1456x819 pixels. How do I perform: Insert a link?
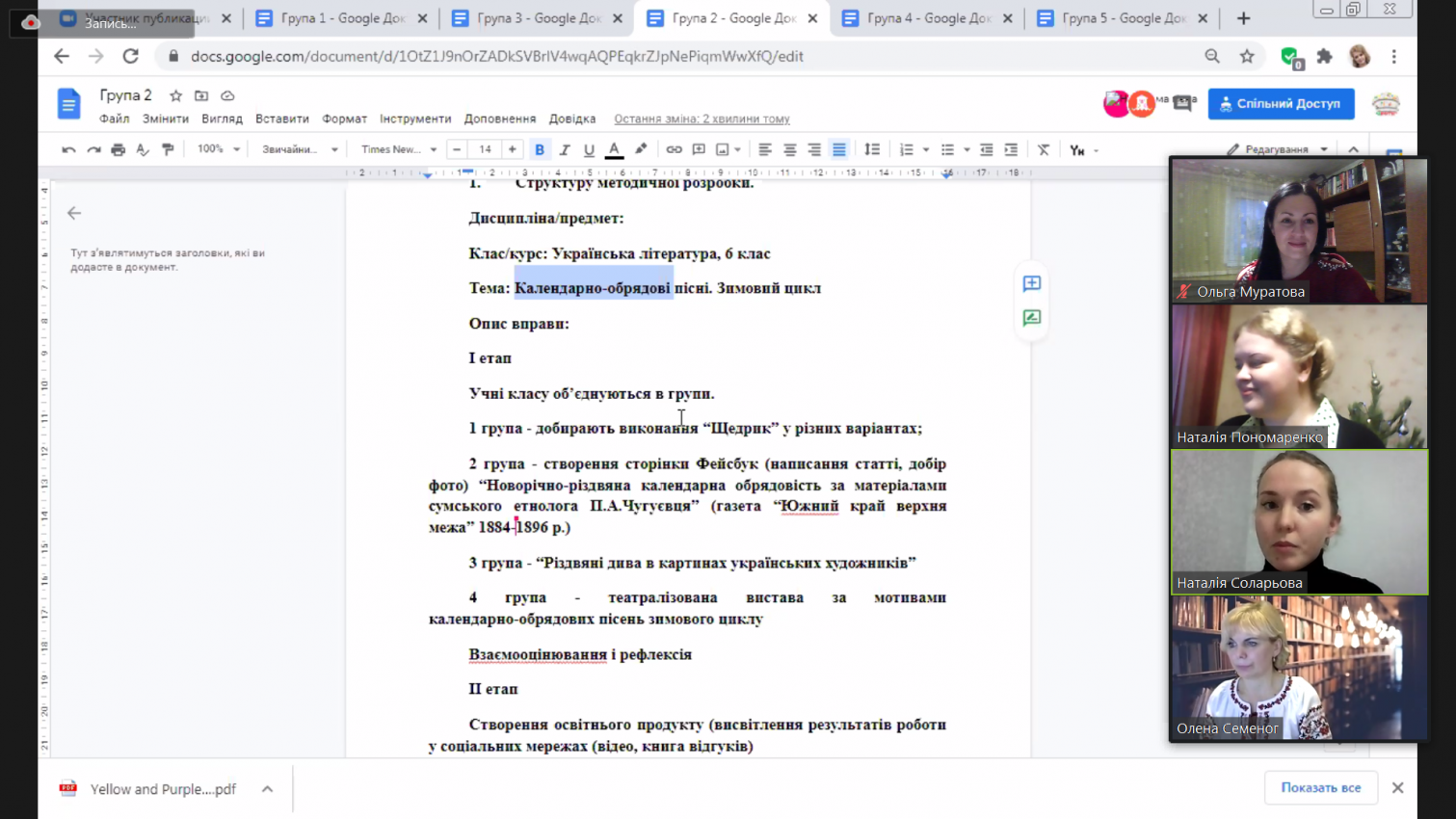(x=674, y=150)
